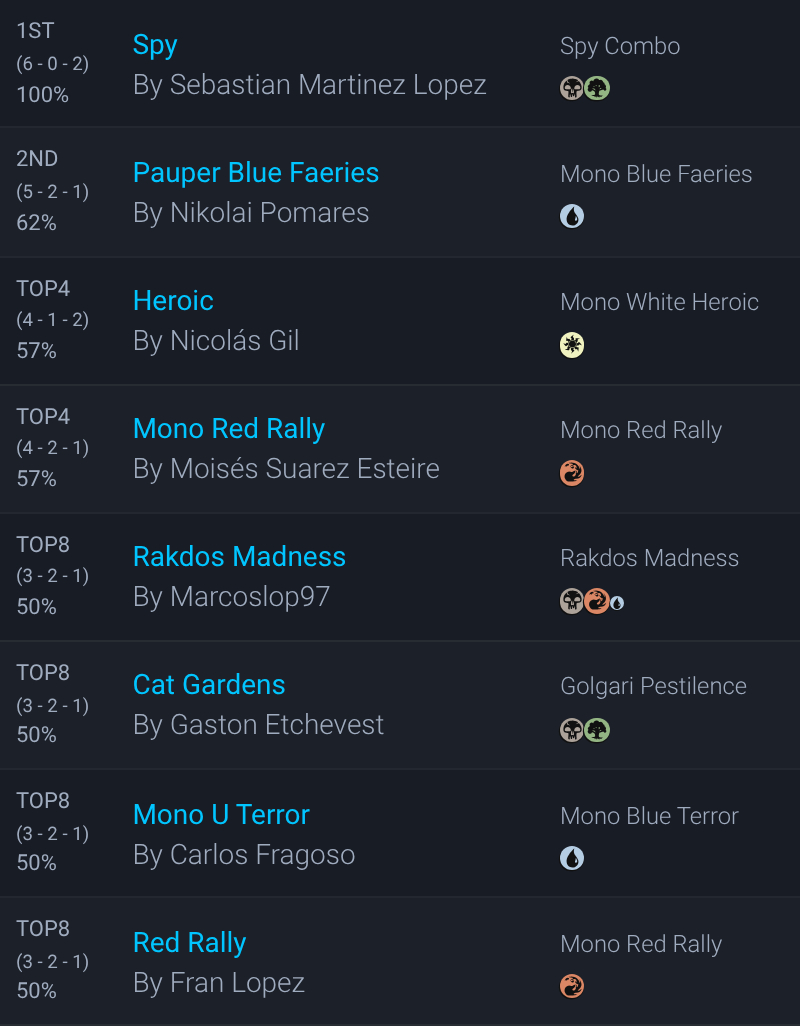Image resolution: width=800 pixels, height=1026 pixels.
Task: Click the blue mana icon under Mono Blue Faeries
Action: coord(572,216)
